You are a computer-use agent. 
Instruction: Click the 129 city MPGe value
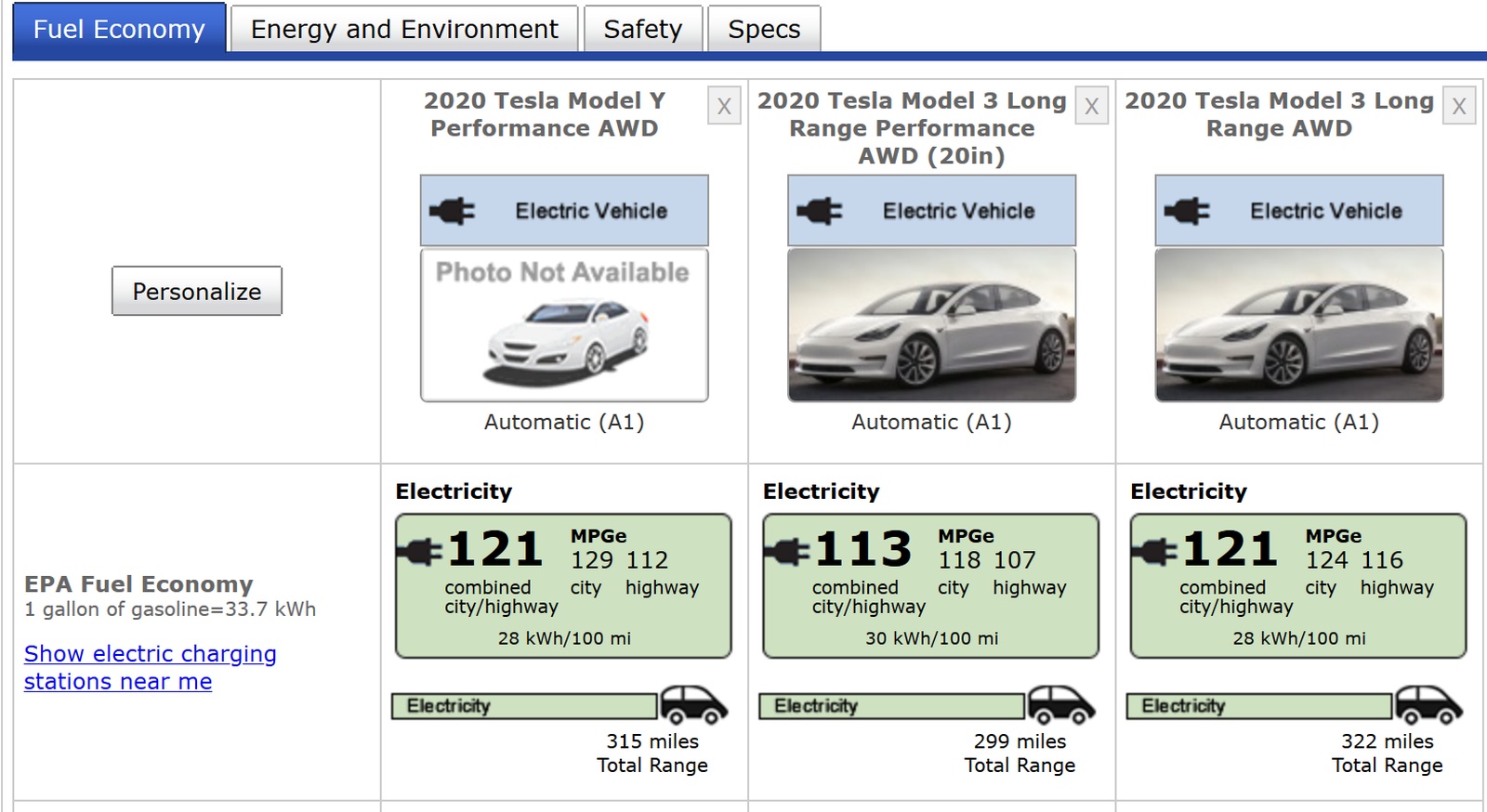pyautogui.click(x=592, y=560)
